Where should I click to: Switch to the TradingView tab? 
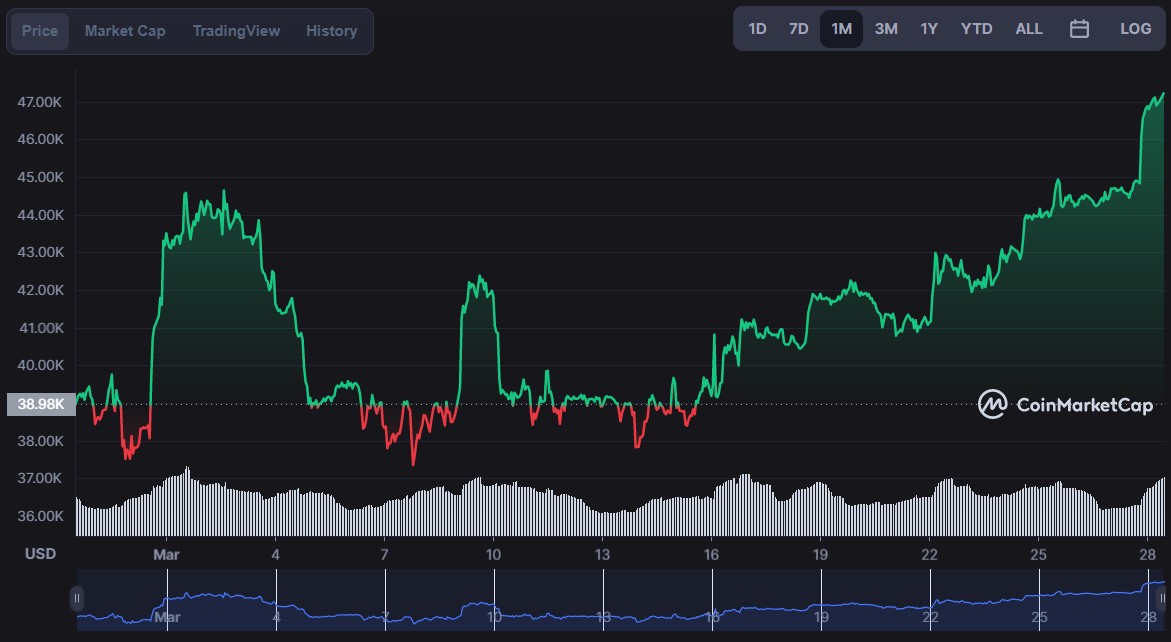pos(236,31)
